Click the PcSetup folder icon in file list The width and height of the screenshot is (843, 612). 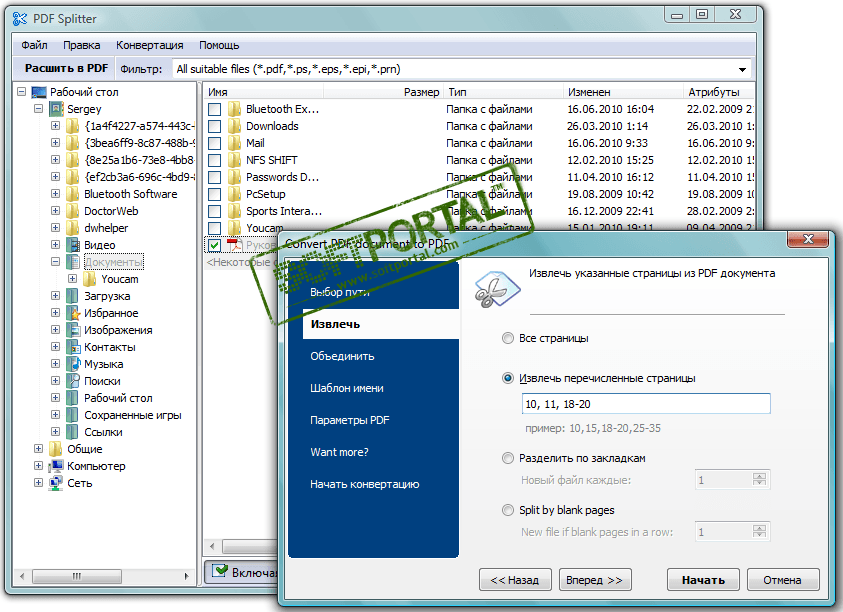[234, 194]
